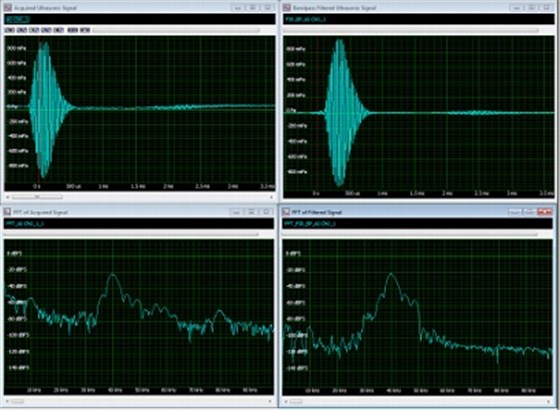Click the FFT of Acquired Signal window icon
Screen dimensions: 560x410
tap(8, 212)
